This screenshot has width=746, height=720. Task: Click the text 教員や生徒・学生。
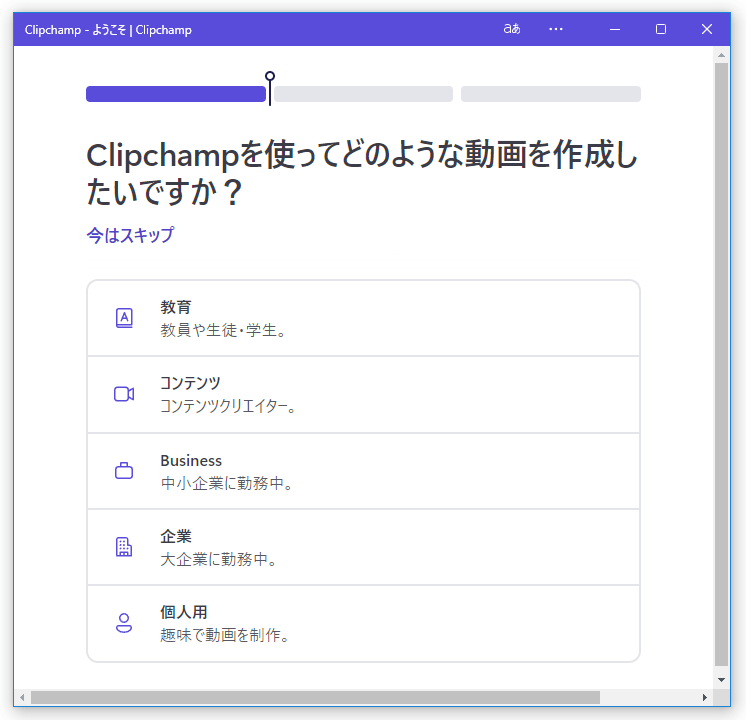click(x=224, y=330)
